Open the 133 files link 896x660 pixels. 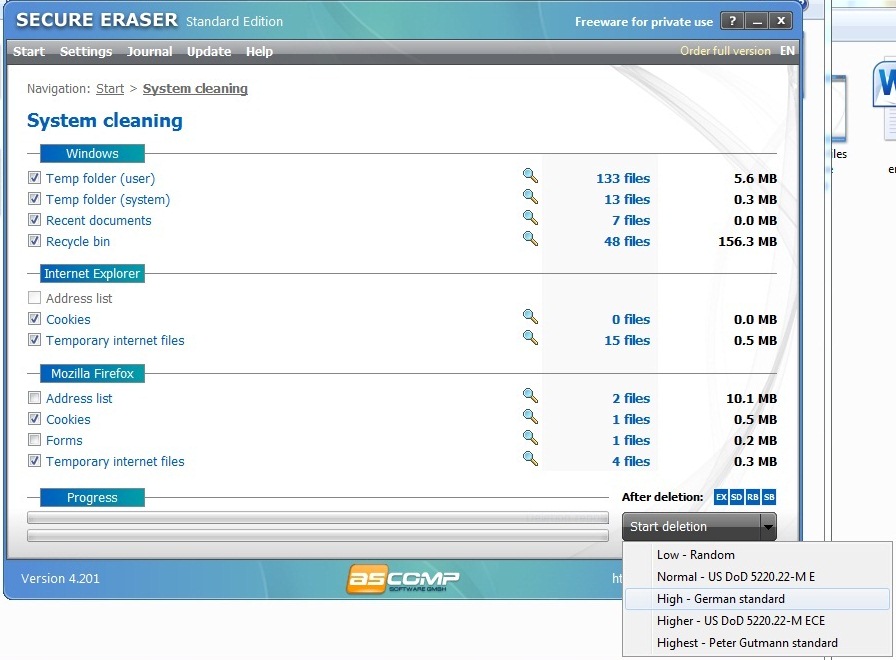pyautogui.click(x=623, y=178)
